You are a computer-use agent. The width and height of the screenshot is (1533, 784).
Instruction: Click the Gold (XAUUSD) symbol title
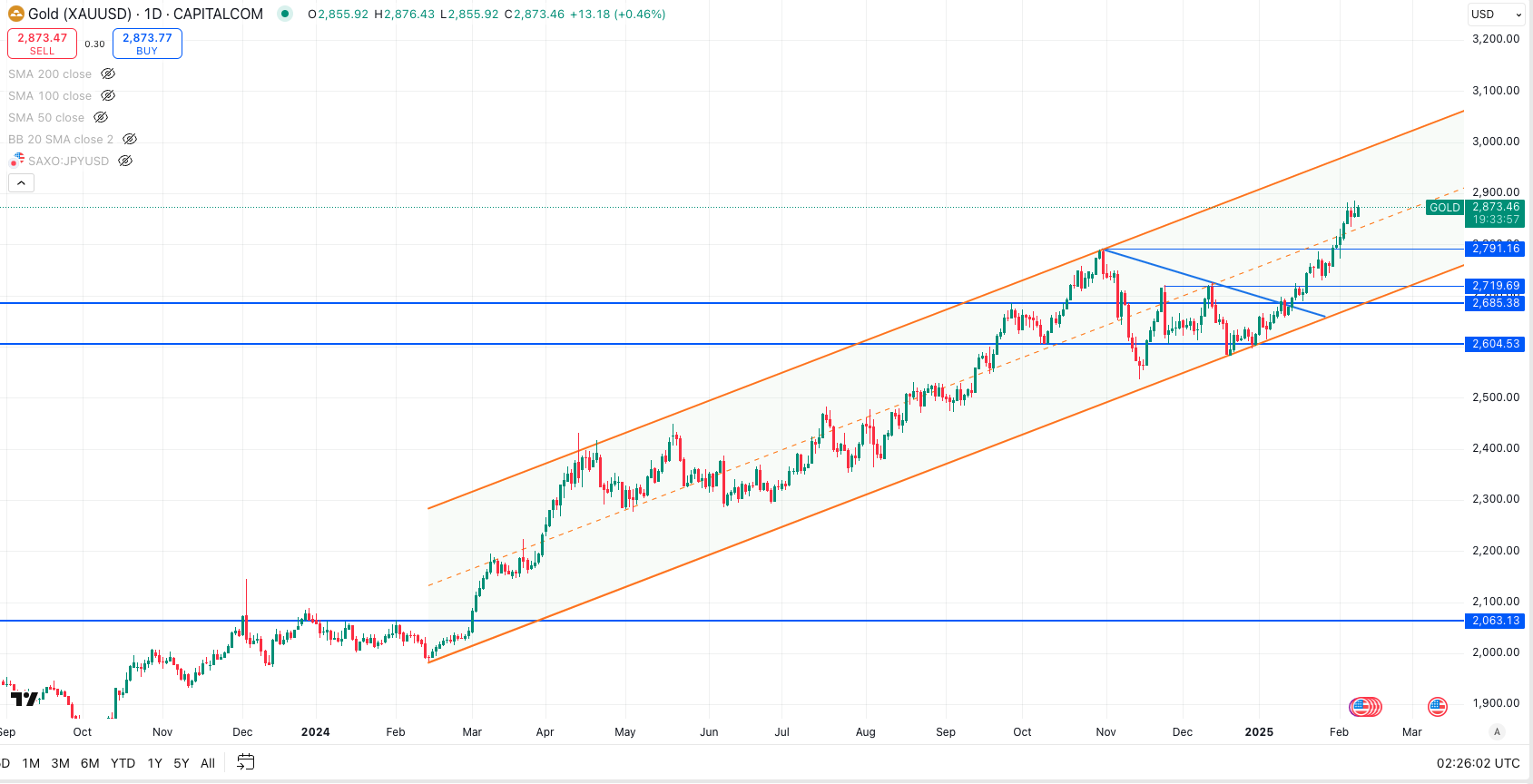82,14
